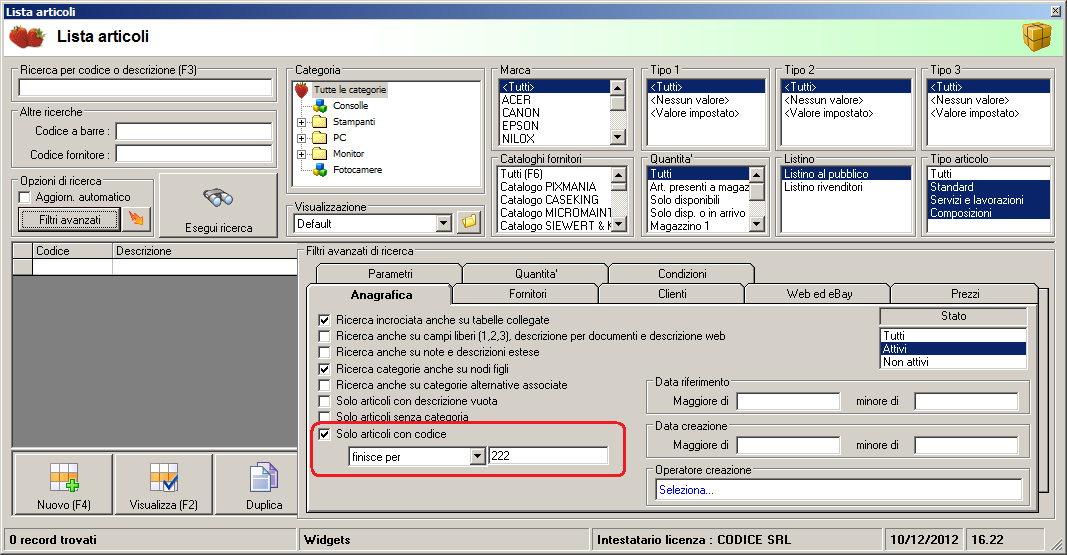This screenshot has width=1067, height=555.
Task: Click the Filtri avanzati button
Action: (x=70, y=219)
